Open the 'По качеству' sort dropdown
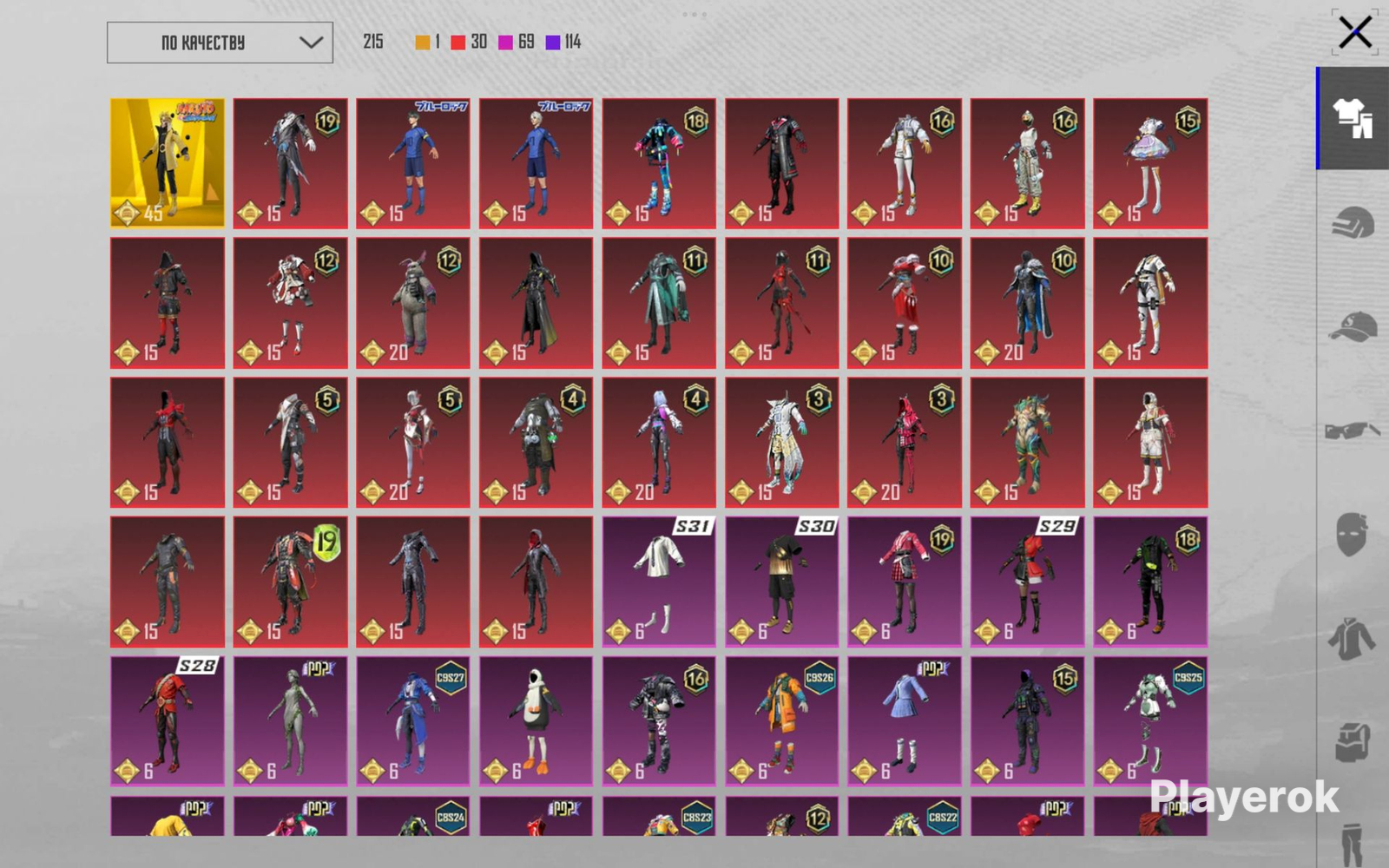1389x868 pixels. click(x=220, y=43)
